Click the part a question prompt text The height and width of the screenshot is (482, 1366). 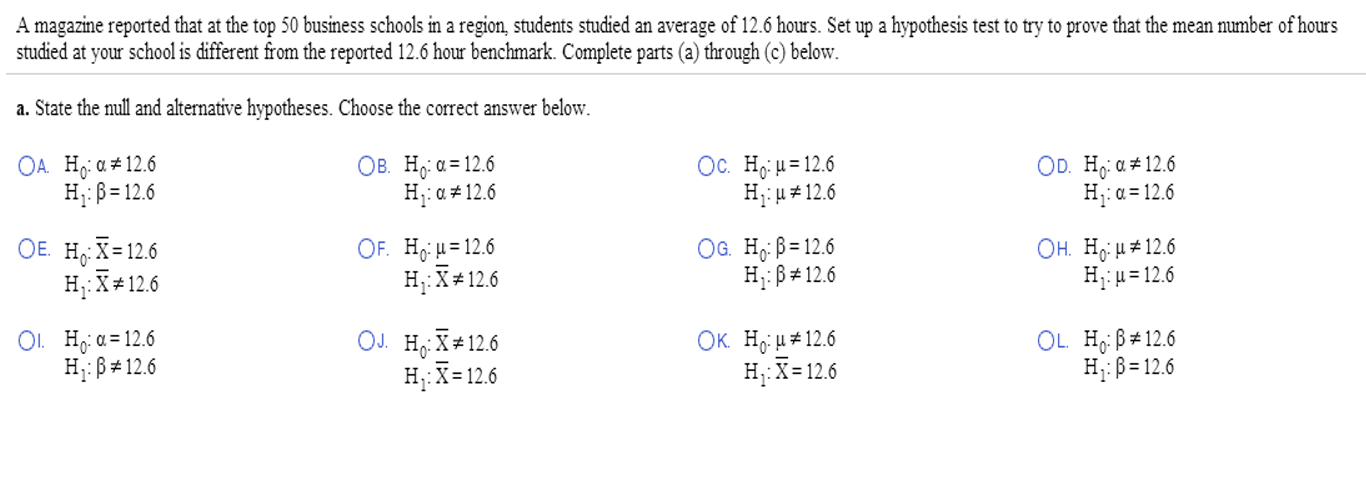(304, 109)
